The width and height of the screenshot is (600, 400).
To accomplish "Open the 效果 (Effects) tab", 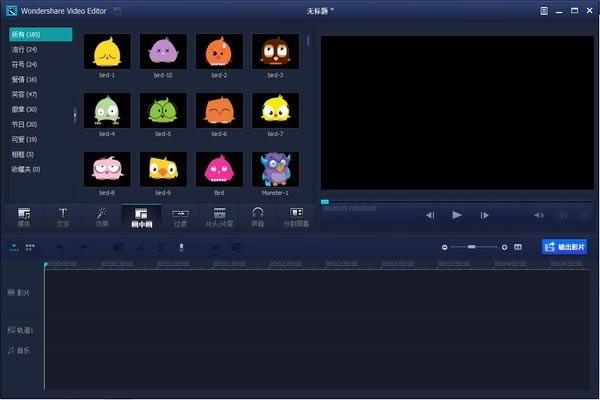I will [x=102, y=217].
